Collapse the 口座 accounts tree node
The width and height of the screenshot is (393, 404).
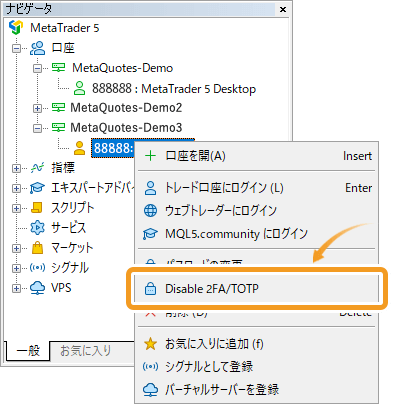16,48
